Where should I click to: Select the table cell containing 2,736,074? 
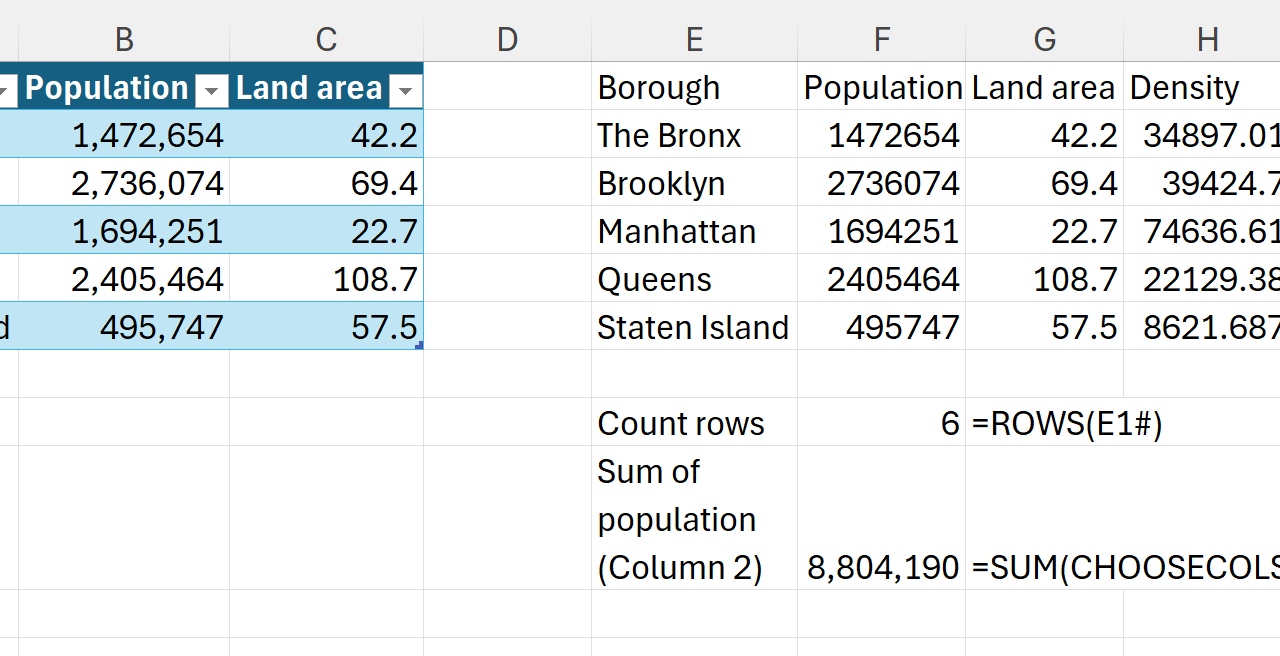pos(147,184)
